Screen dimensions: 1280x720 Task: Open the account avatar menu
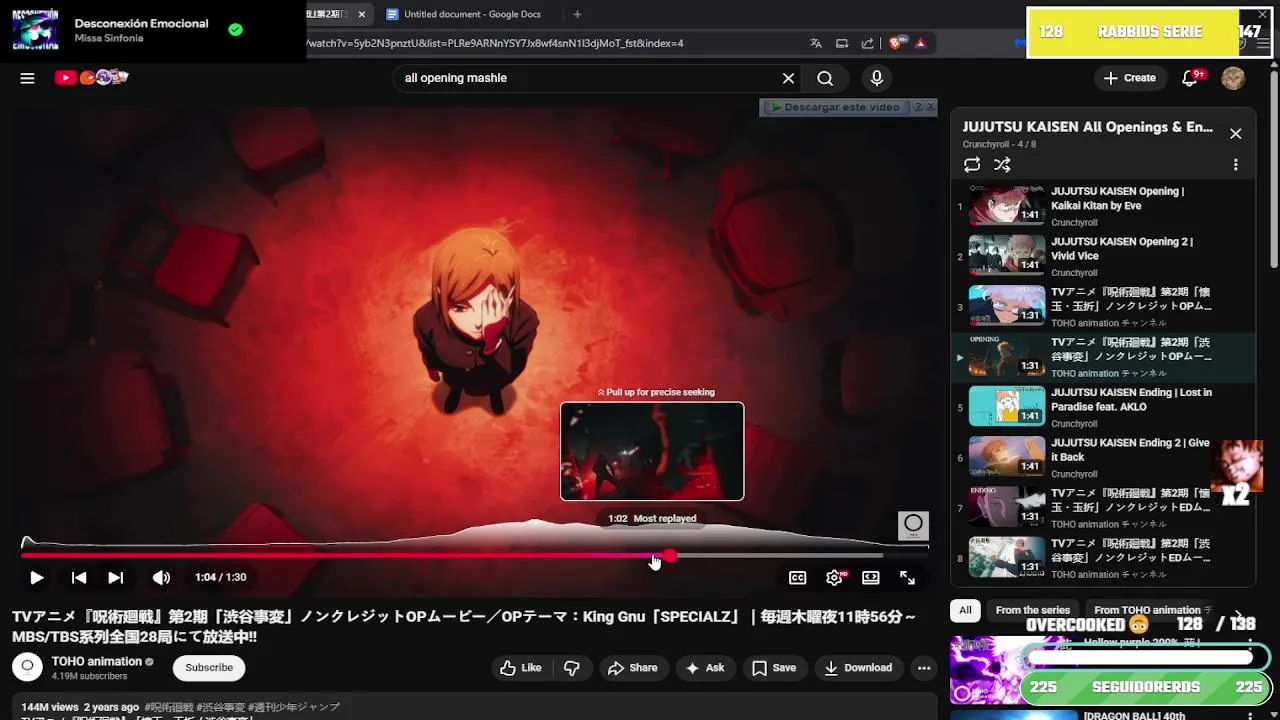pos(1233,78)
